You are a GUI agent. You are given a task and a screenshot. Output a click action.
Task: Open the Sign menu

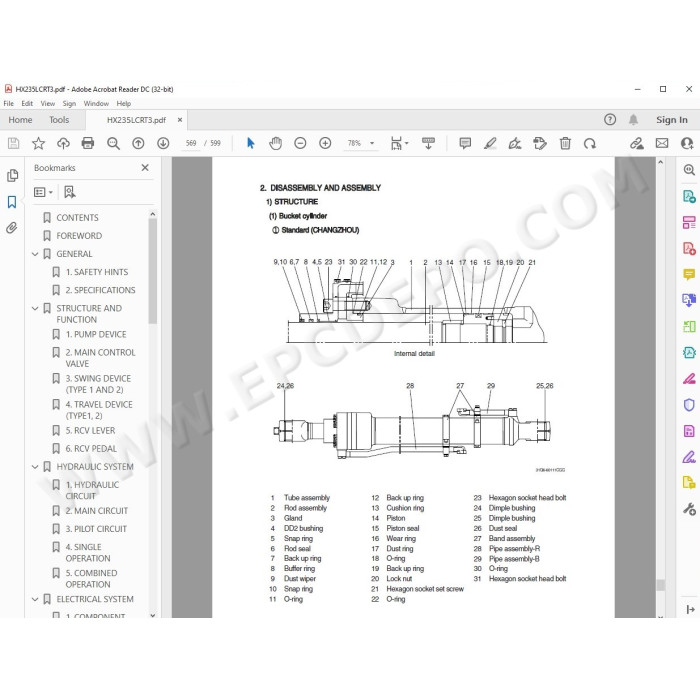pos(69,104)
